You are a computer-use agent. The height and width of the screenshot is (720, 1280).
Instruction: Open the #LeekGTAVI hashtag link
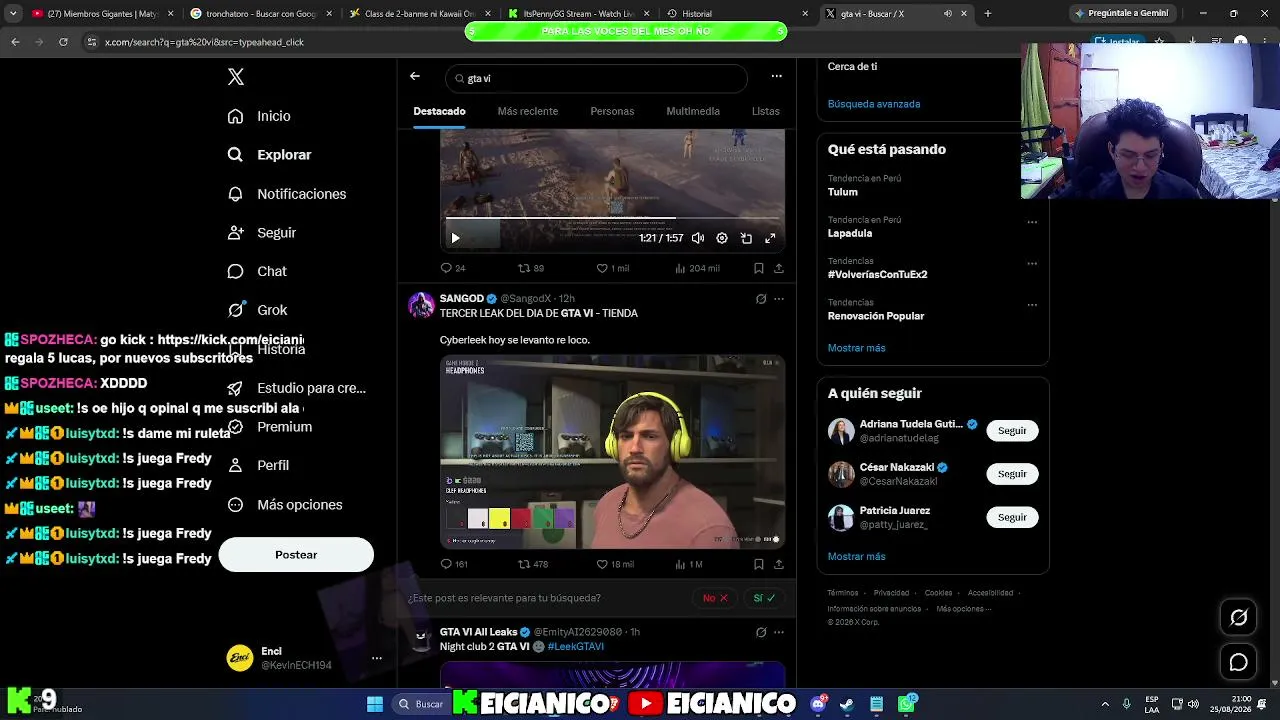(576, 647)
